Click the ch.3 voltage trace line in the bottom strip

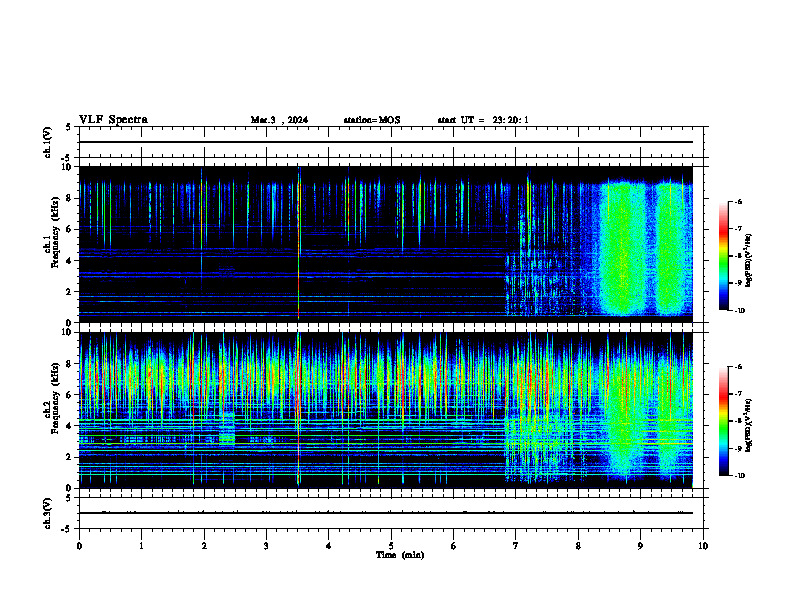[386, 513]
